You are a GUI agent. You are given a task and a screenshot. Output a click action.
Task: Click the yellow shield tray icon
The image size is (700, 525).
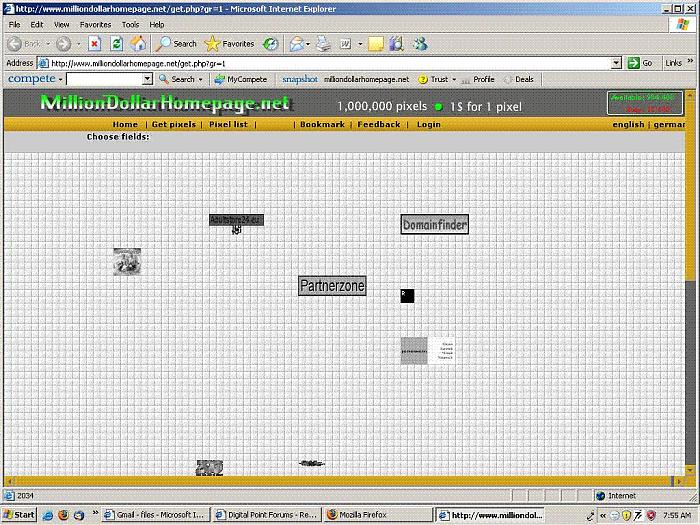point(627,515)
